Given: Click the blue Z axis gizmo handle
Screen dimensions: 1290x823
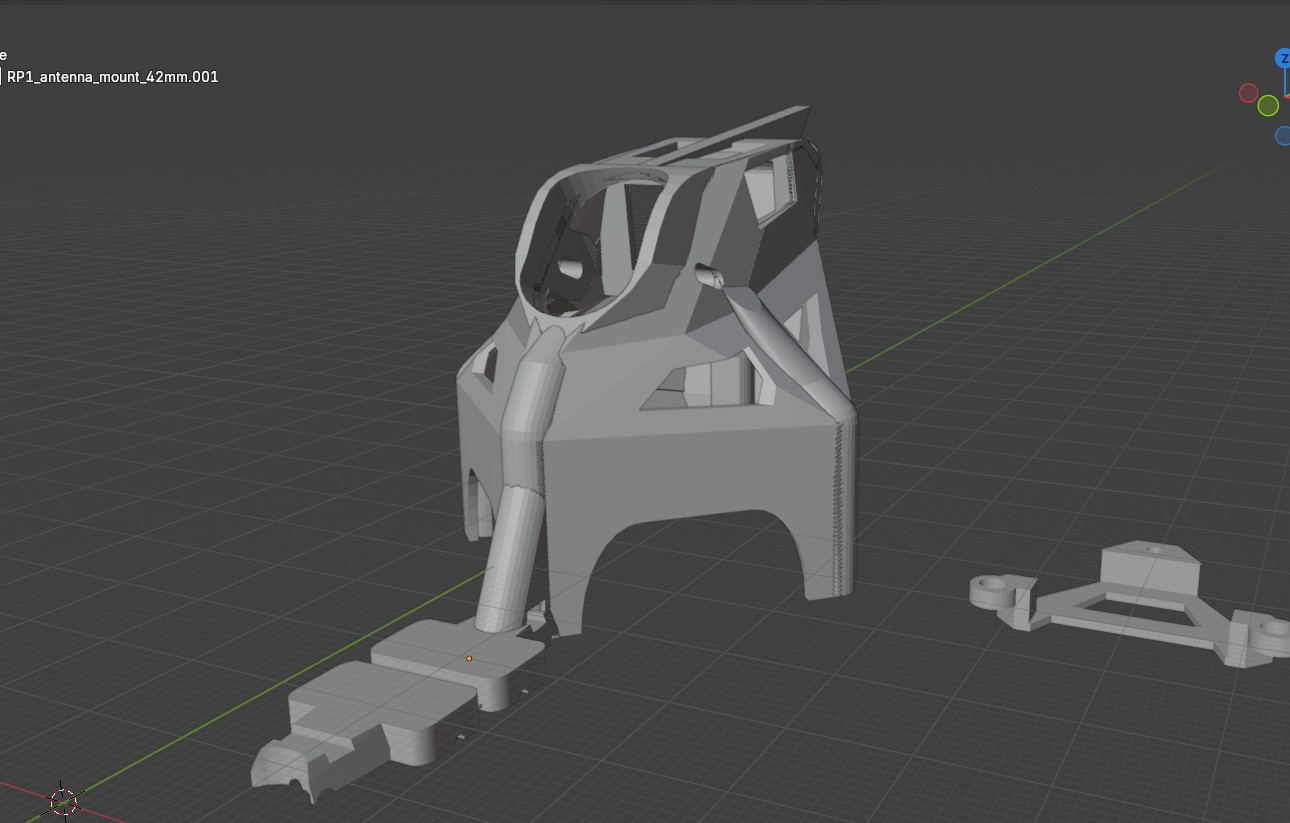Looking at the screenshot, I should click(1282, 59).
